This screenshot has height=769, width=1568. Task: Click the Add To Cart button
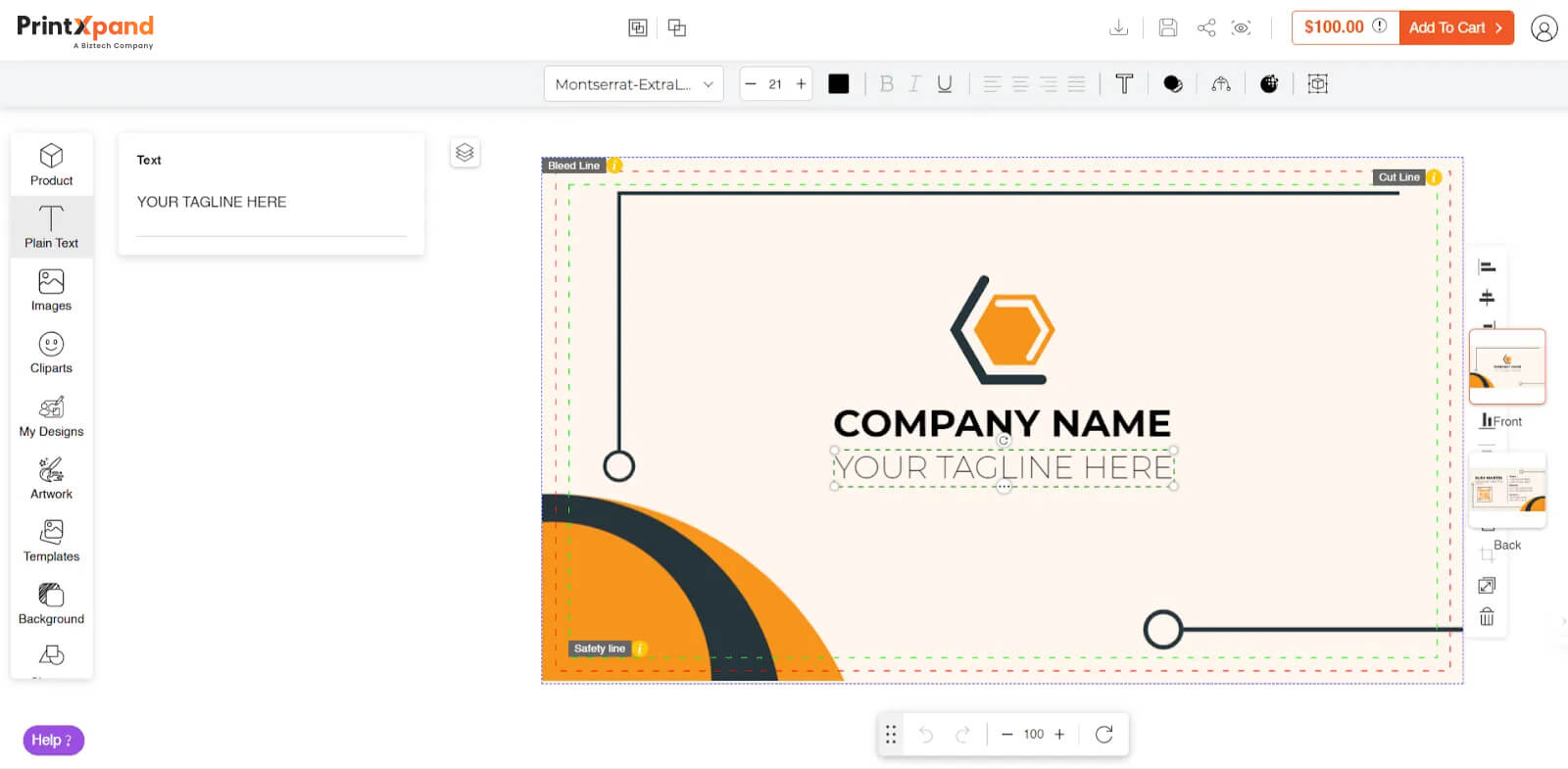point(1455,27)
